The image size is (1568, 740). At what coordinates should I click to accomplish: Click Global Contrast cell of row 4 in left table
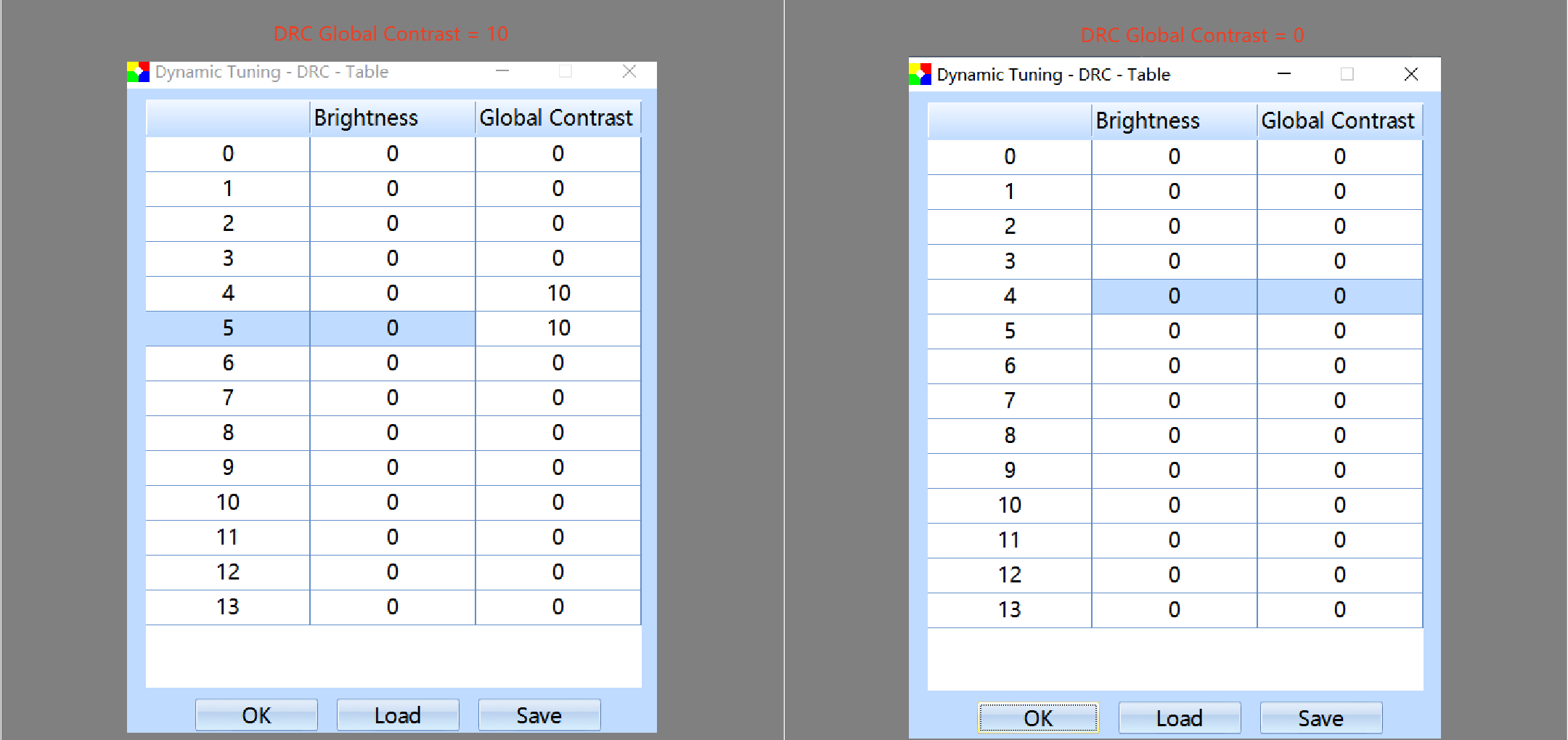pyautogui.click(x=558, y=293)
